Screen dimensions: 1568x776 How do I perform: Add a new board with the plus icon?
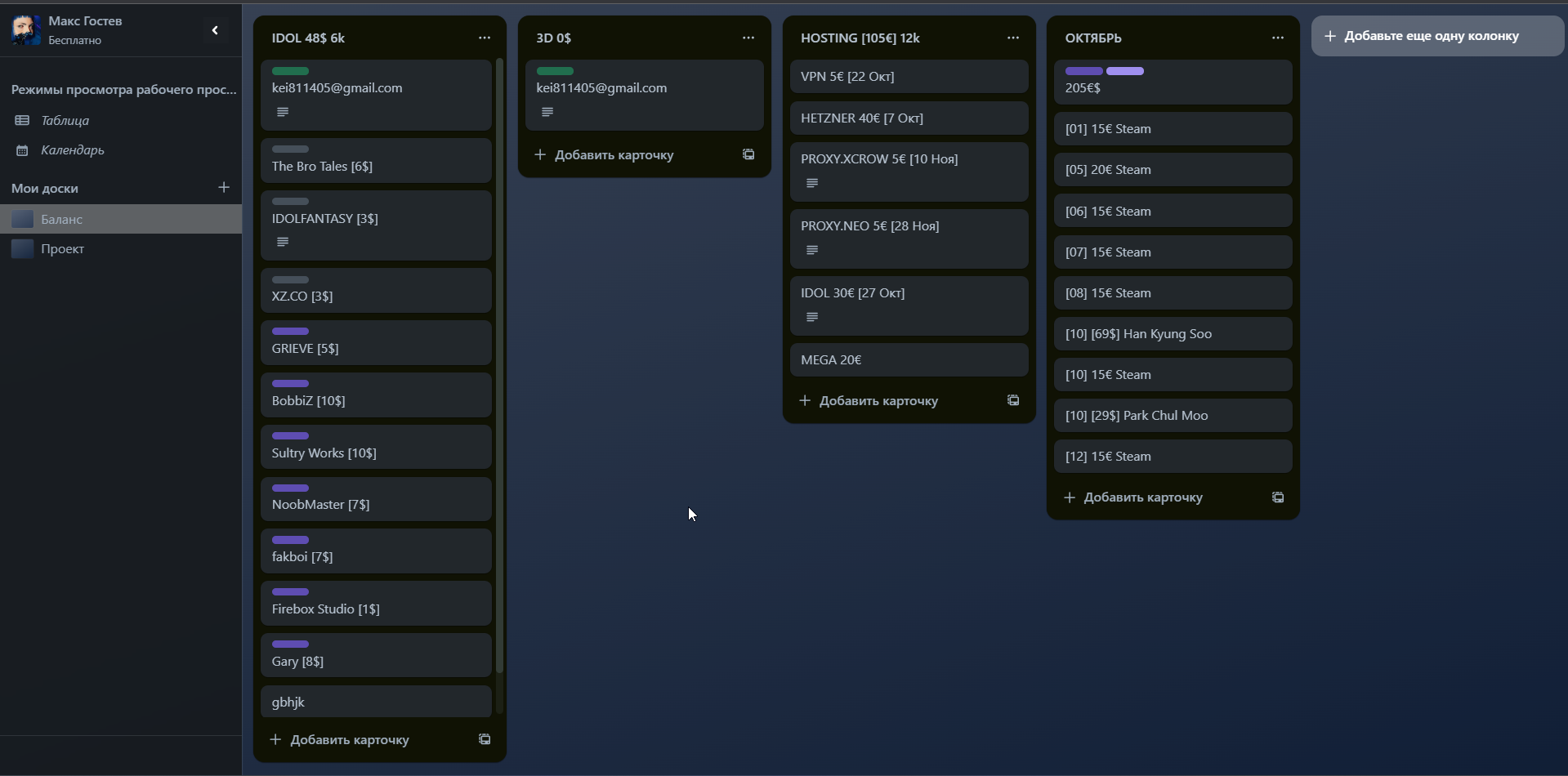[224, 188]
